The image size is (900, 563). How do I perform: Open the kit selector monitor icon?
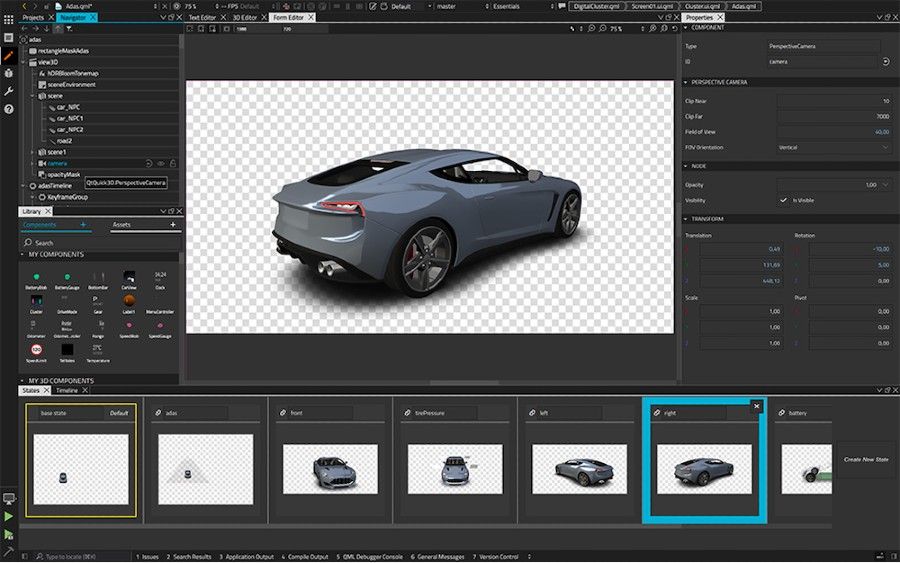tap(9, 498)
